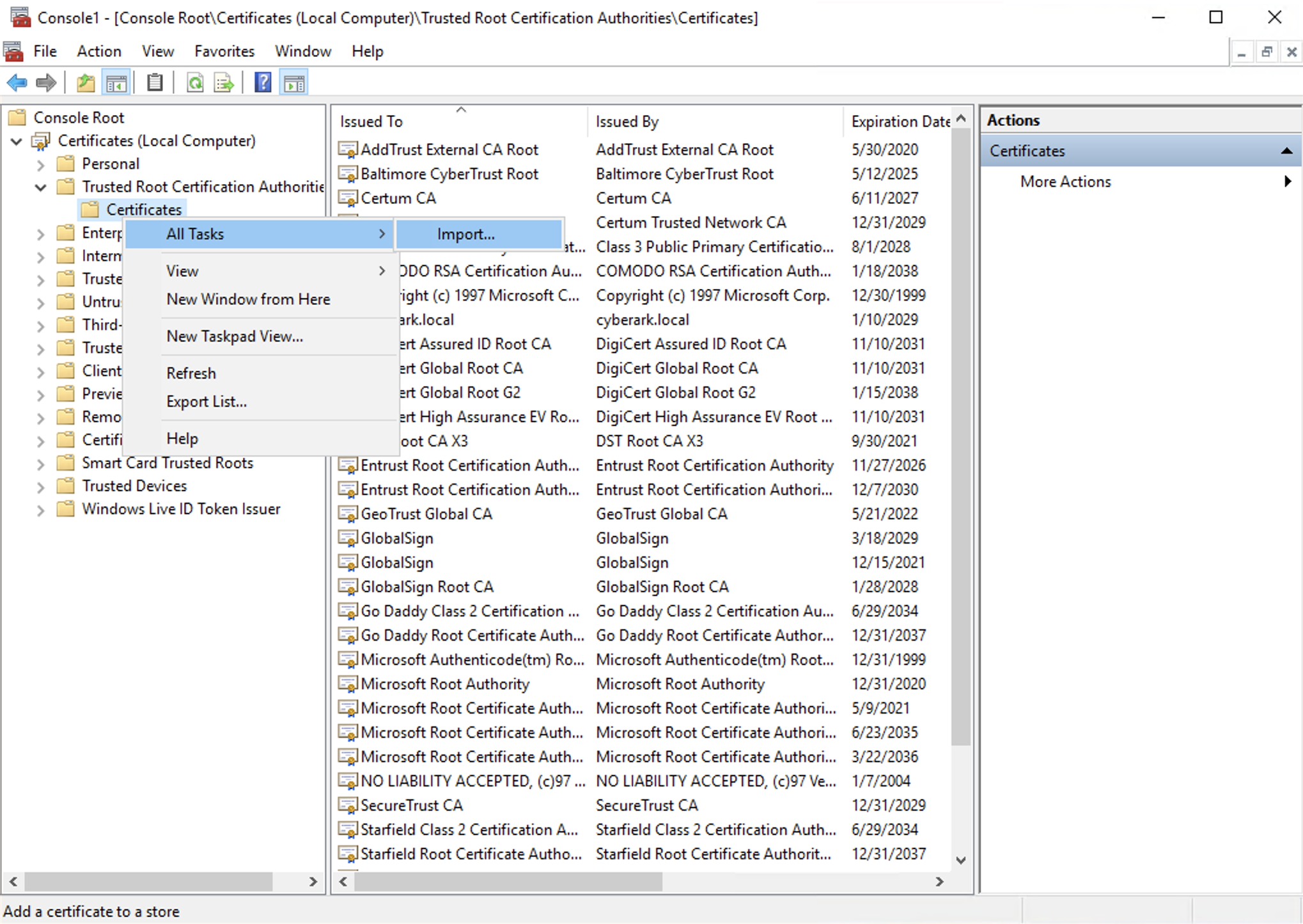Click the Refresh toolbar icon
Image resolution: width=1303 pixels, height=924 pixels.
(x=195, y=82)
